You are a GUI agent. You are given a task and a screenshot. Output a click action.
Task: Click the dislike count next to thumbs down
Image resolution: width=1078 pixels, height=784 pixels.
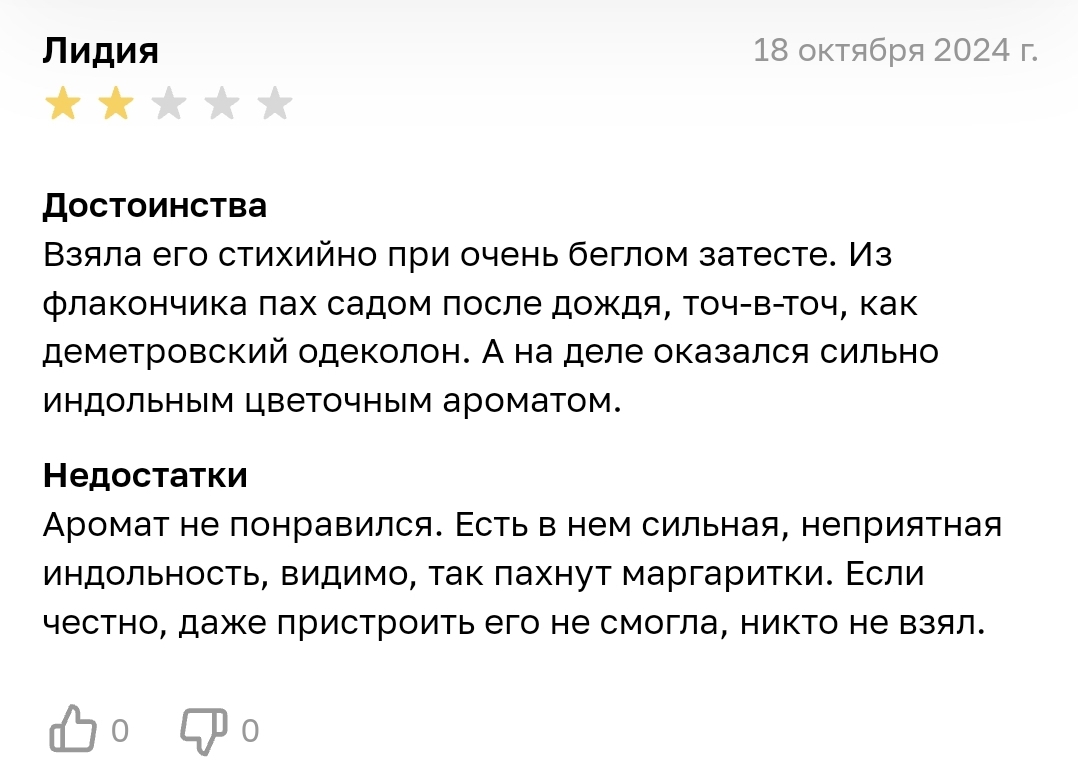pos(250,730)
